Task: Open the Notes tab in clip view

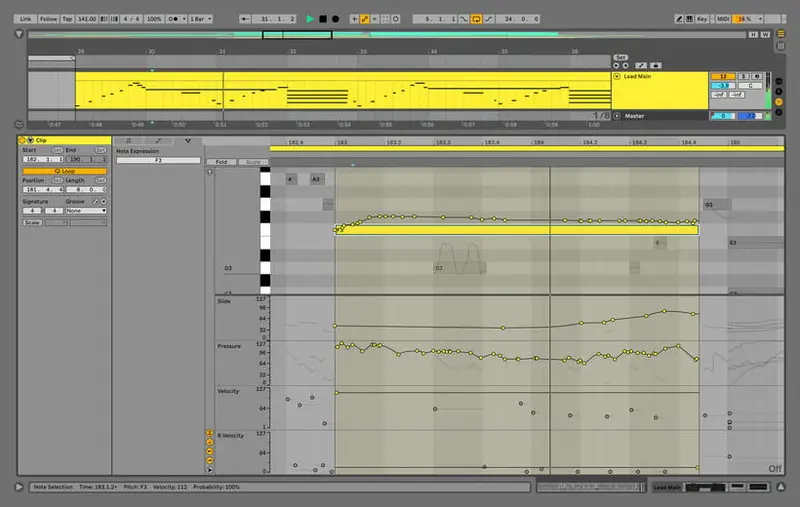Action: (127, 141)
